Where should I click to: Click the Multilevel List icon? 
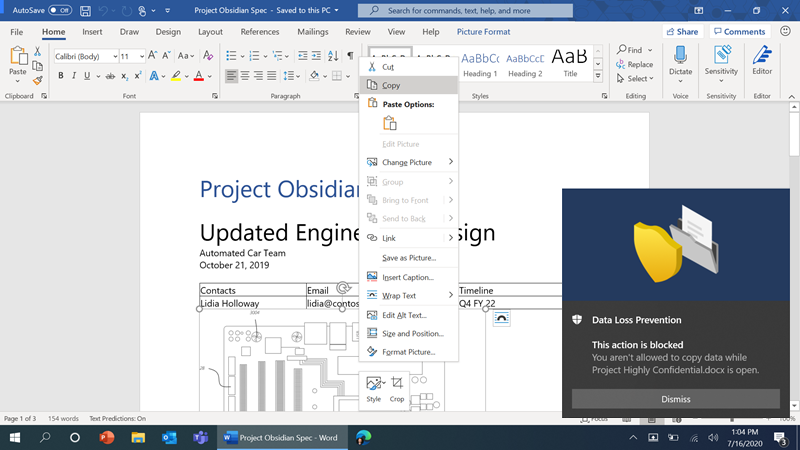tap(277, 56)
